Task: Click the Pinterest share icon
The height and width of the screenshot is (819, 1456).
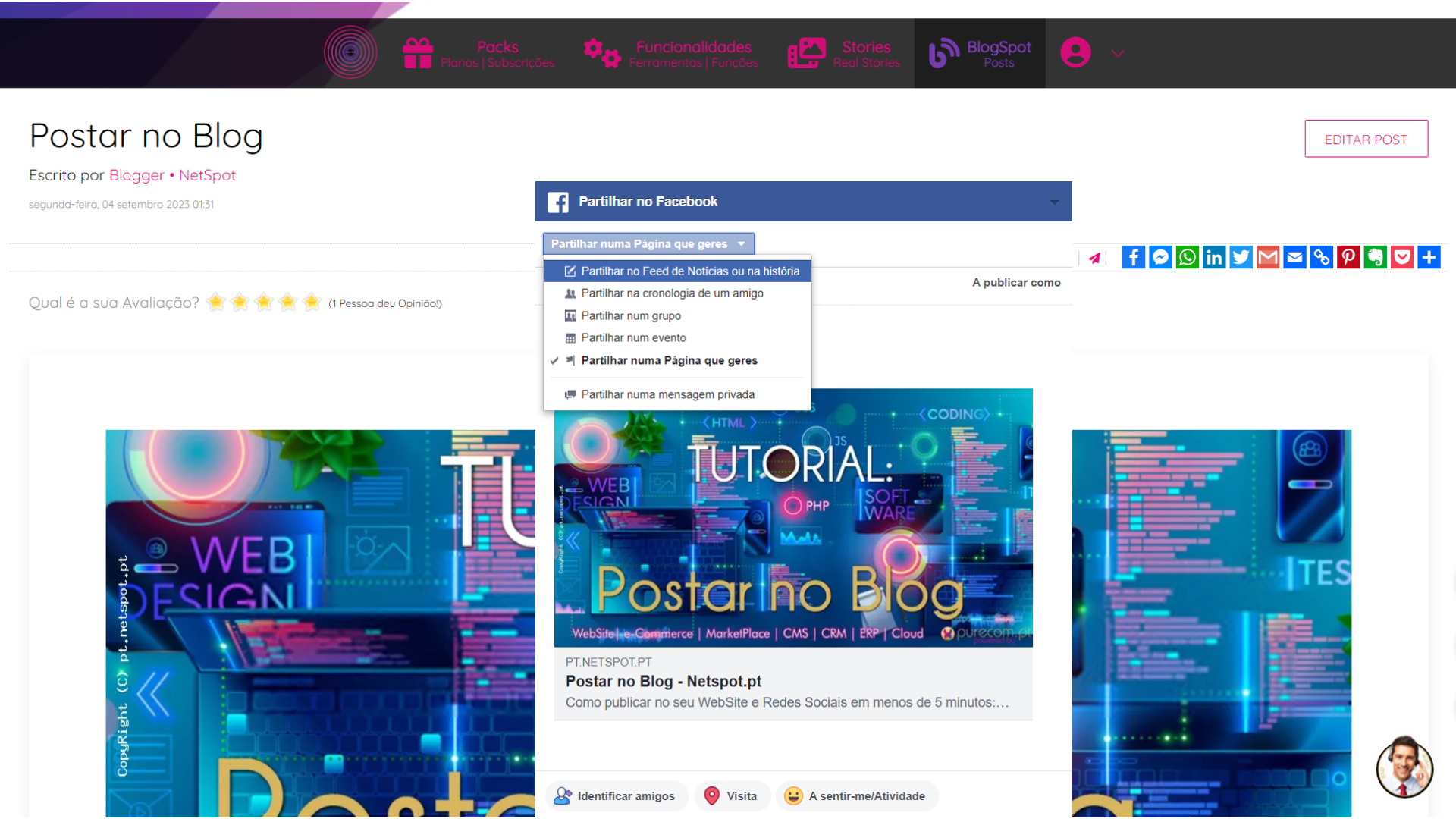Action: pos(1348,257)
